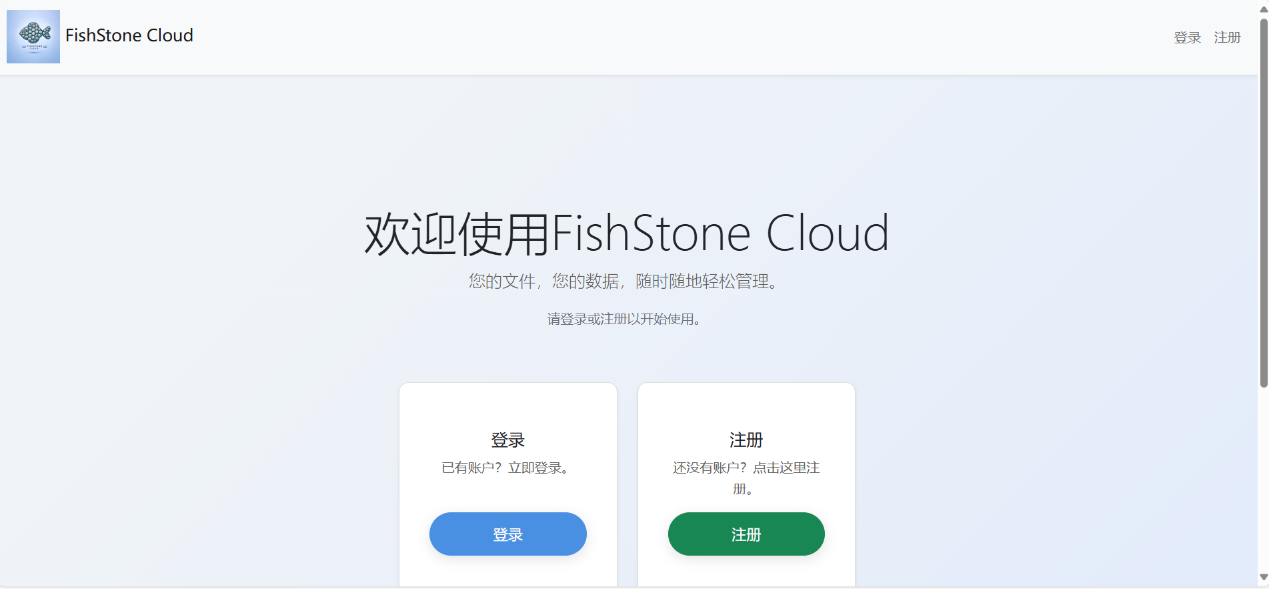
Task: Click white space inside the register card
Action: (746, 406)
